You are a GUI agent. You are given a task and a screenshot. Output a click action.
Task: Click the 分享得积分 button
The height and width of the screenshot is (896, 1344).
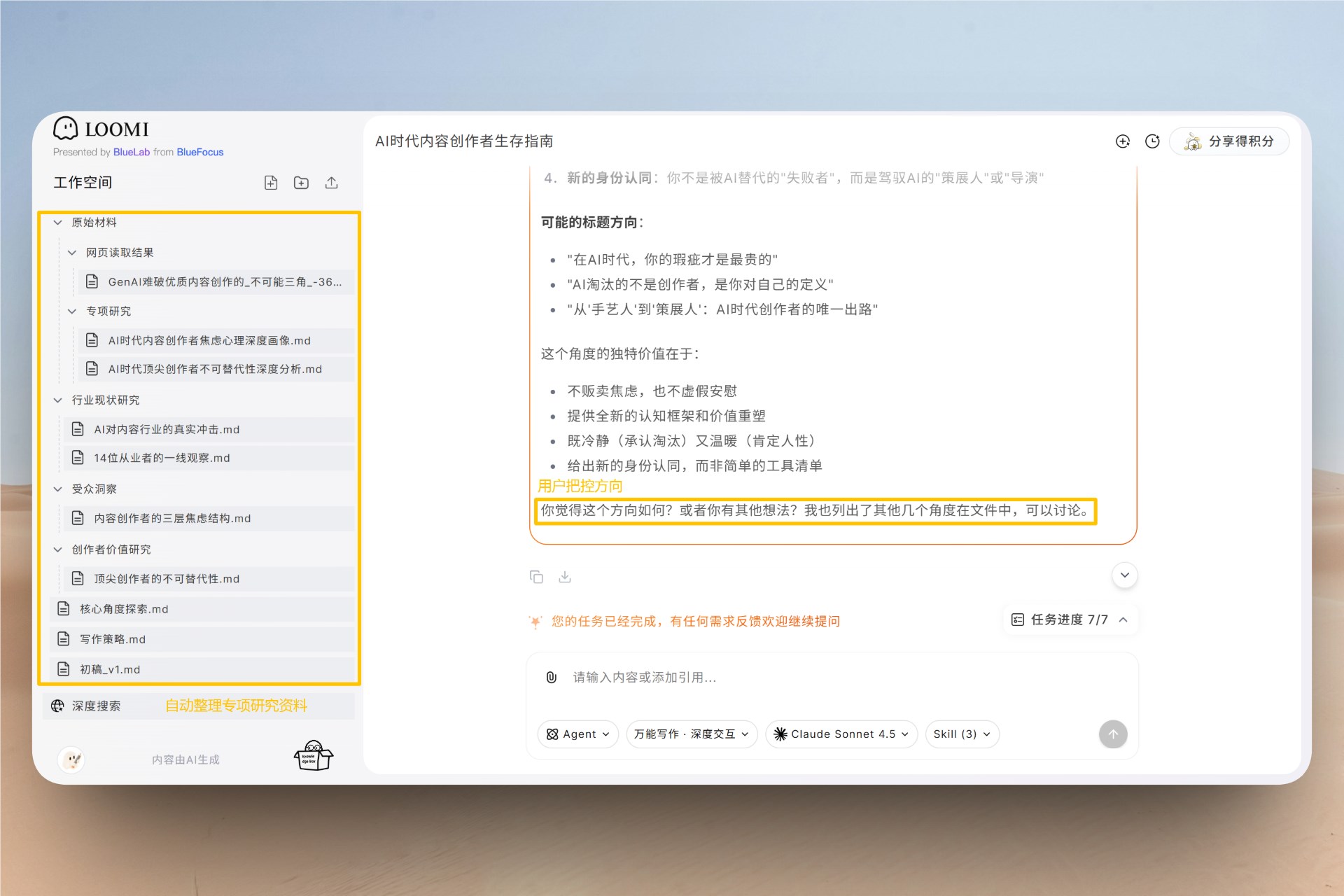1229,141
